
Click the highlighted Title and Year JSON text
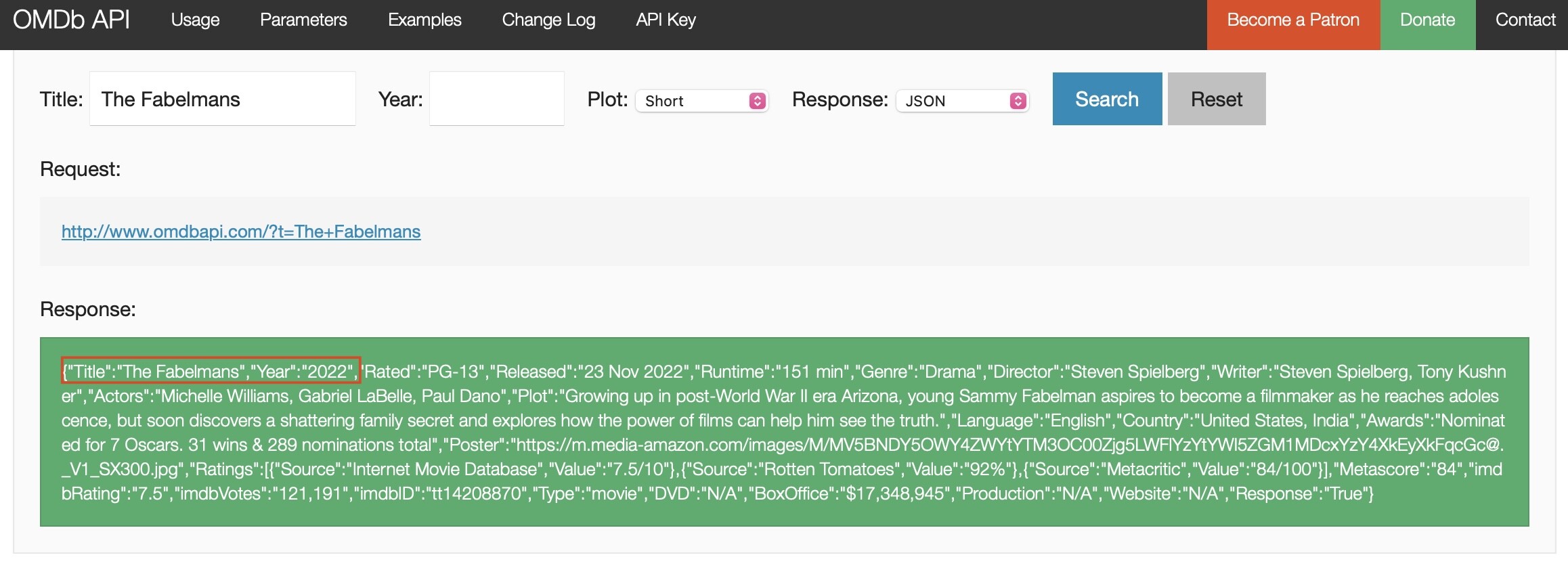click(210, 371)
